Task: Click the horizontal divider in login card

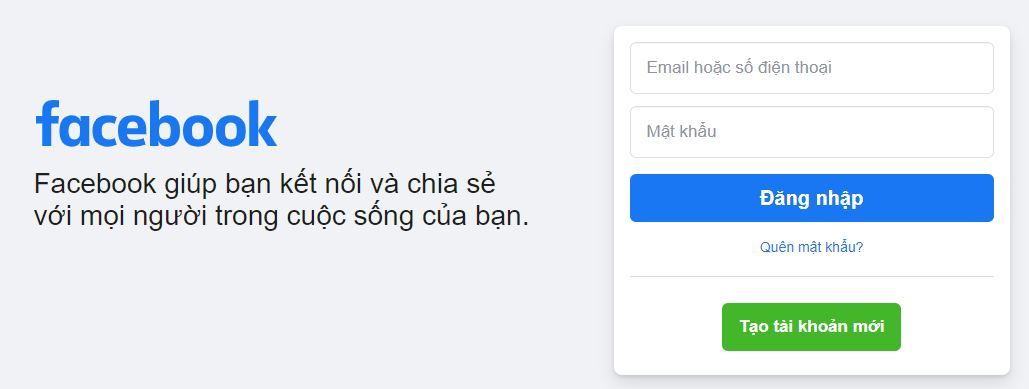Action: pyautogui.click(x=812, y=276)
